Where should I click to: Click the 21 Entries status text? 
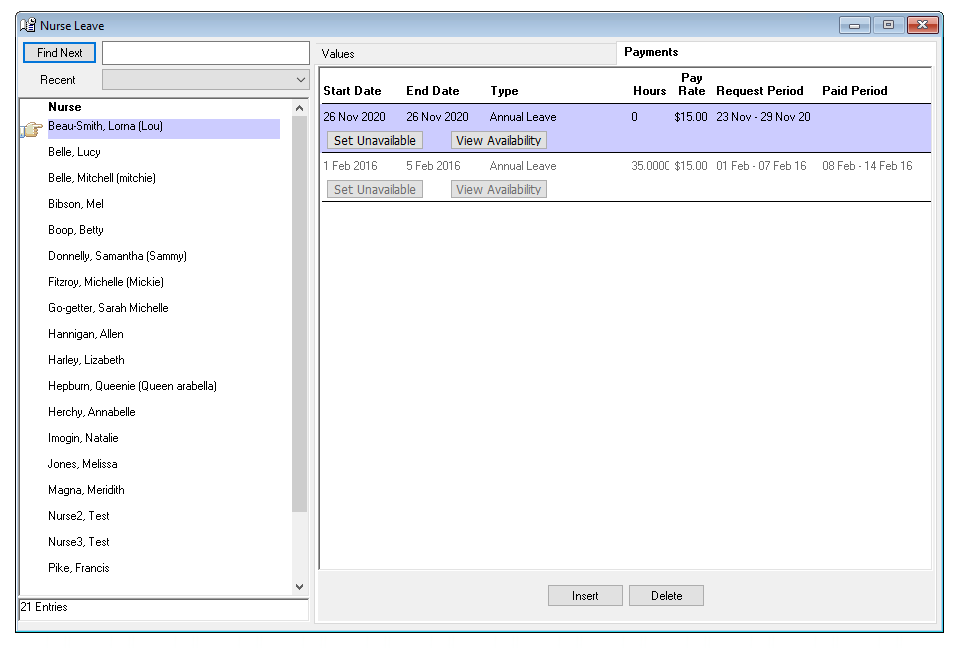tap(44, 607)
